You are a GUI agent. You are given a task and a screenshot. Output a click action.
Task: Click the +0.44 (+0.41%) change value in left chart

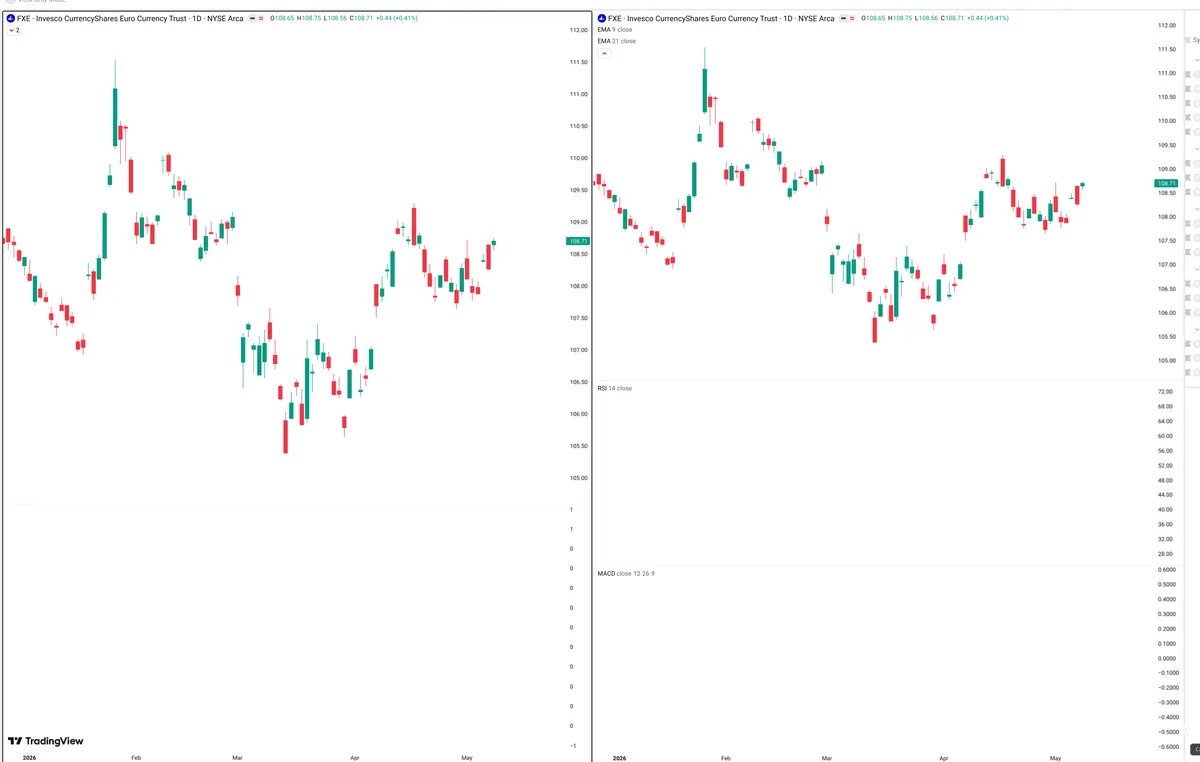pos(398,18)
